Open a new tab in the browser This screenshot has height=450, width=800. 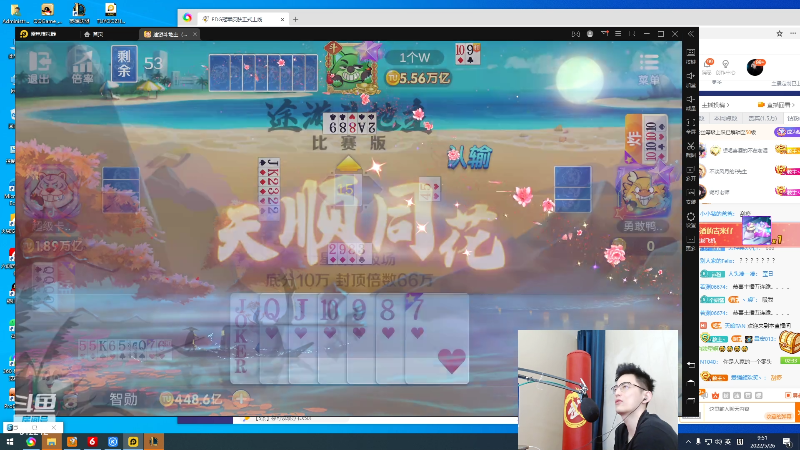[295, 19]
